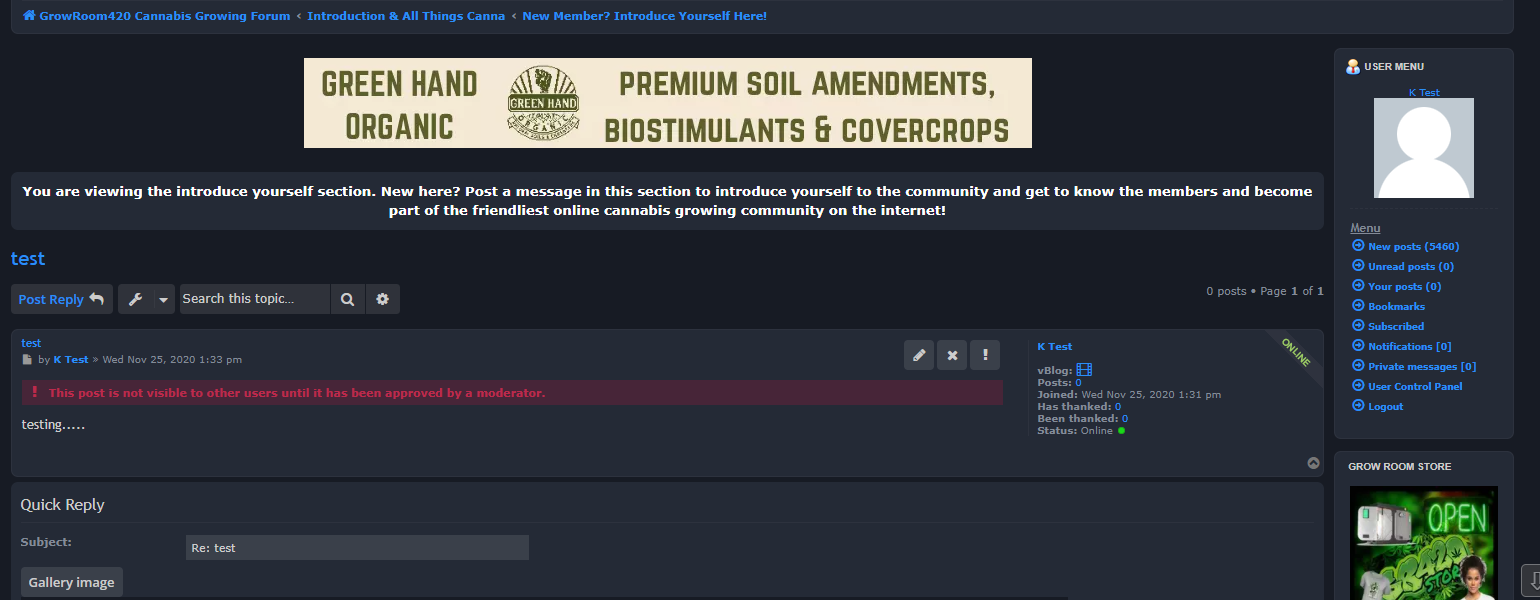
Task: Click the Post Reply button
Action: click(61, 299)
